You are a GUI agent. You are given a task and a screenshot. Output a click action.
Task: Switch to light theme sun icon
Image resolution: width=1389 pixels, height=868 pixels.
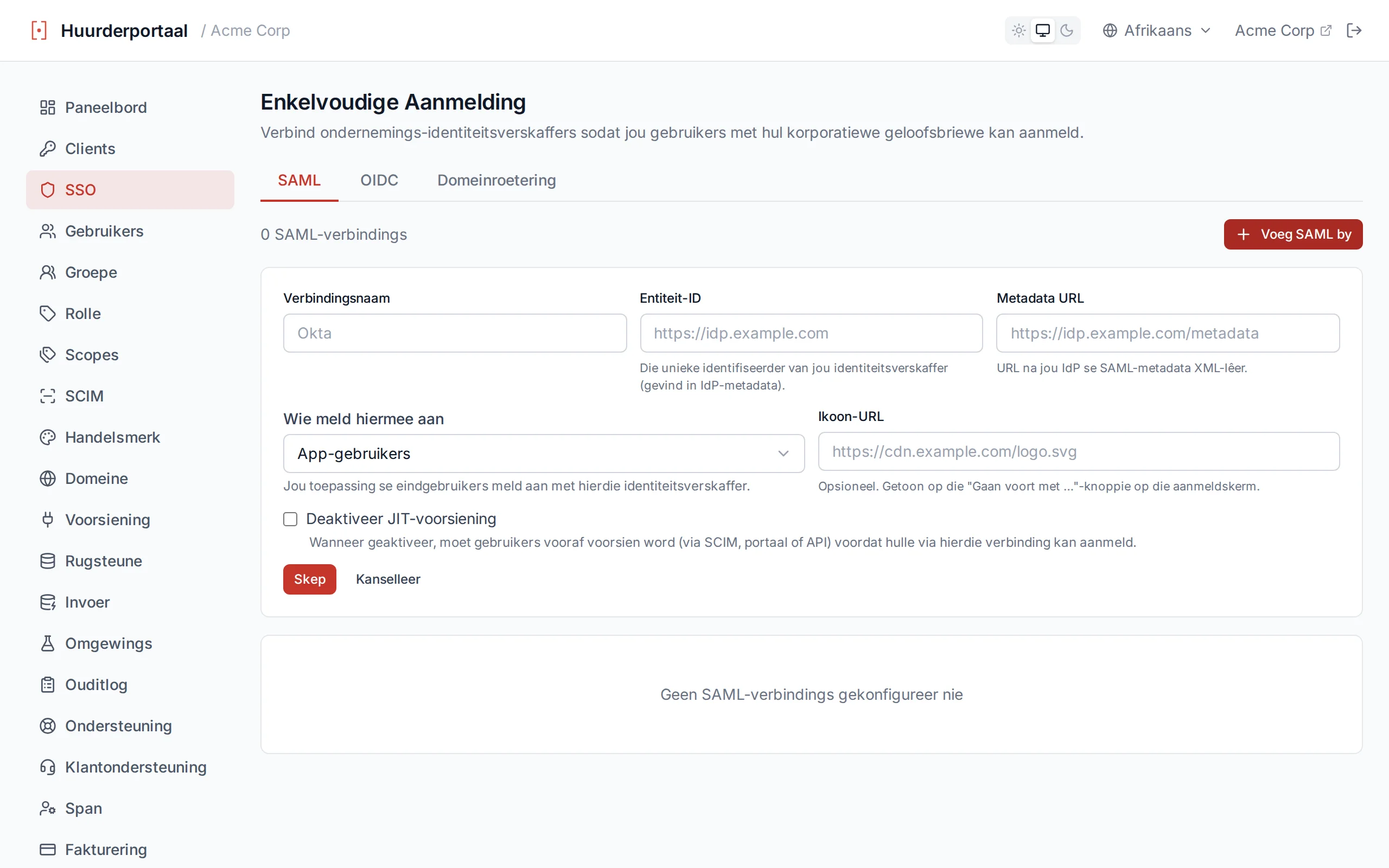pos(1019,30)
